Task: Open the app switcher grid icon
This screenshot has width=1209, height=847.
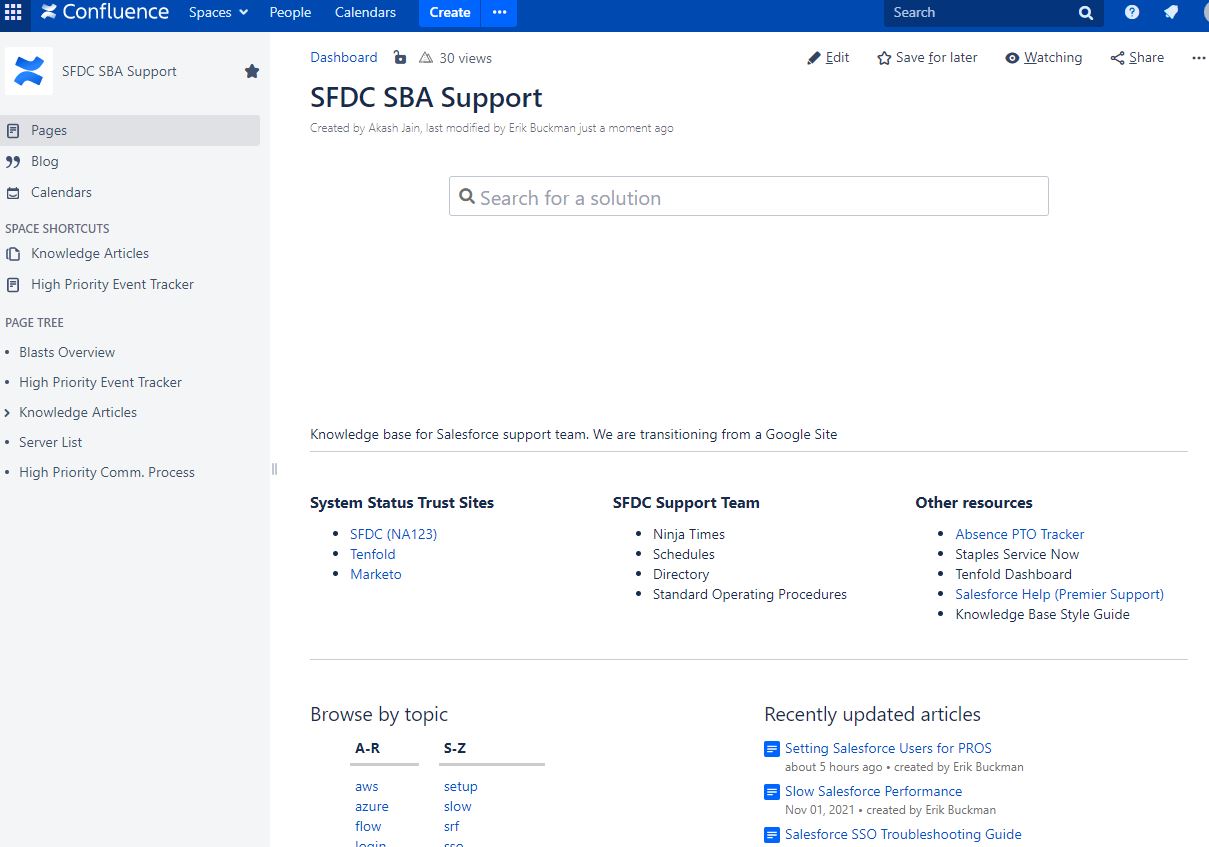Action: [x=13, y=12]
